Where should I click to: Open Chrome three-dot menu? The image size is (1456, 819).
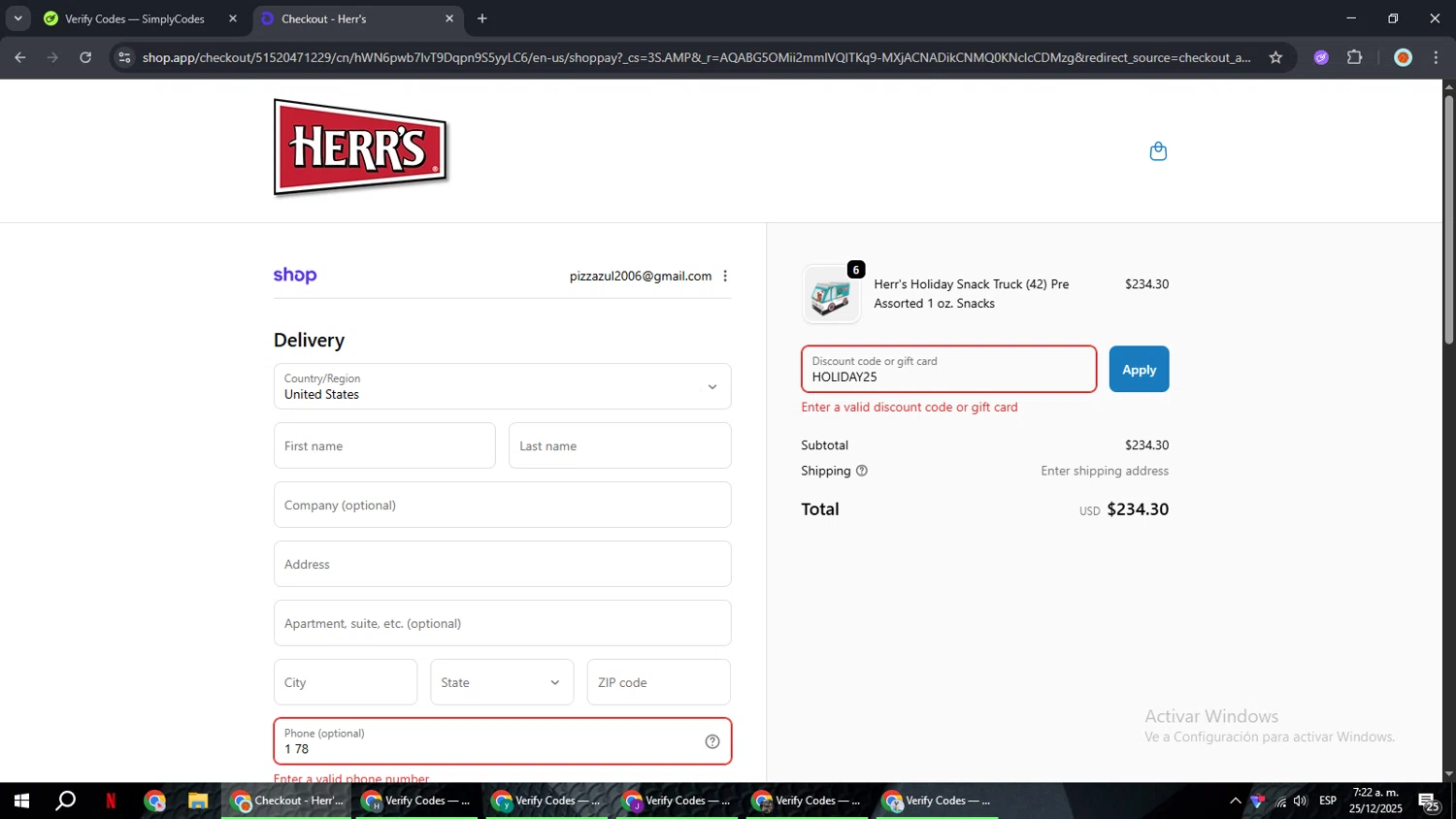tap(1436, 57)
